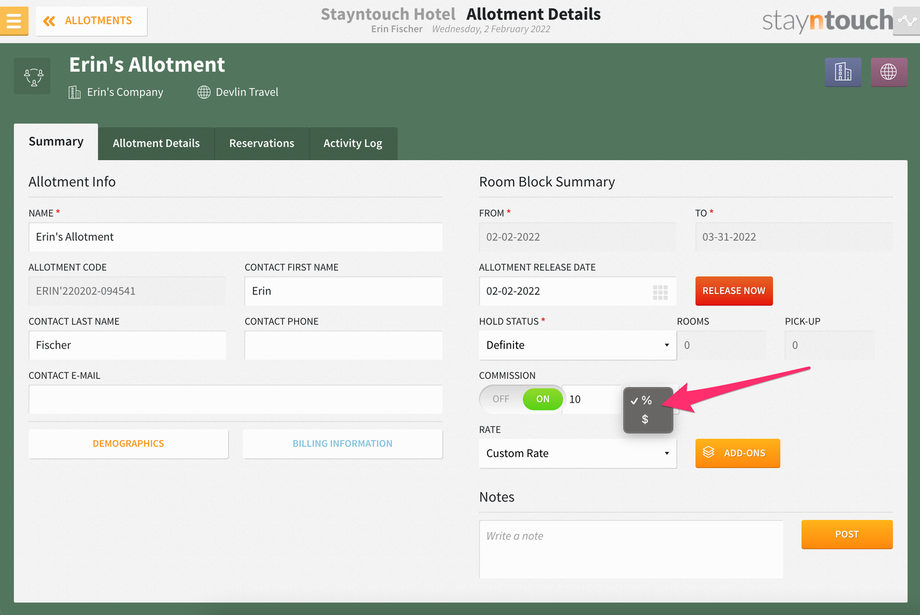Click the Pick-up count field

coord(830,345)
